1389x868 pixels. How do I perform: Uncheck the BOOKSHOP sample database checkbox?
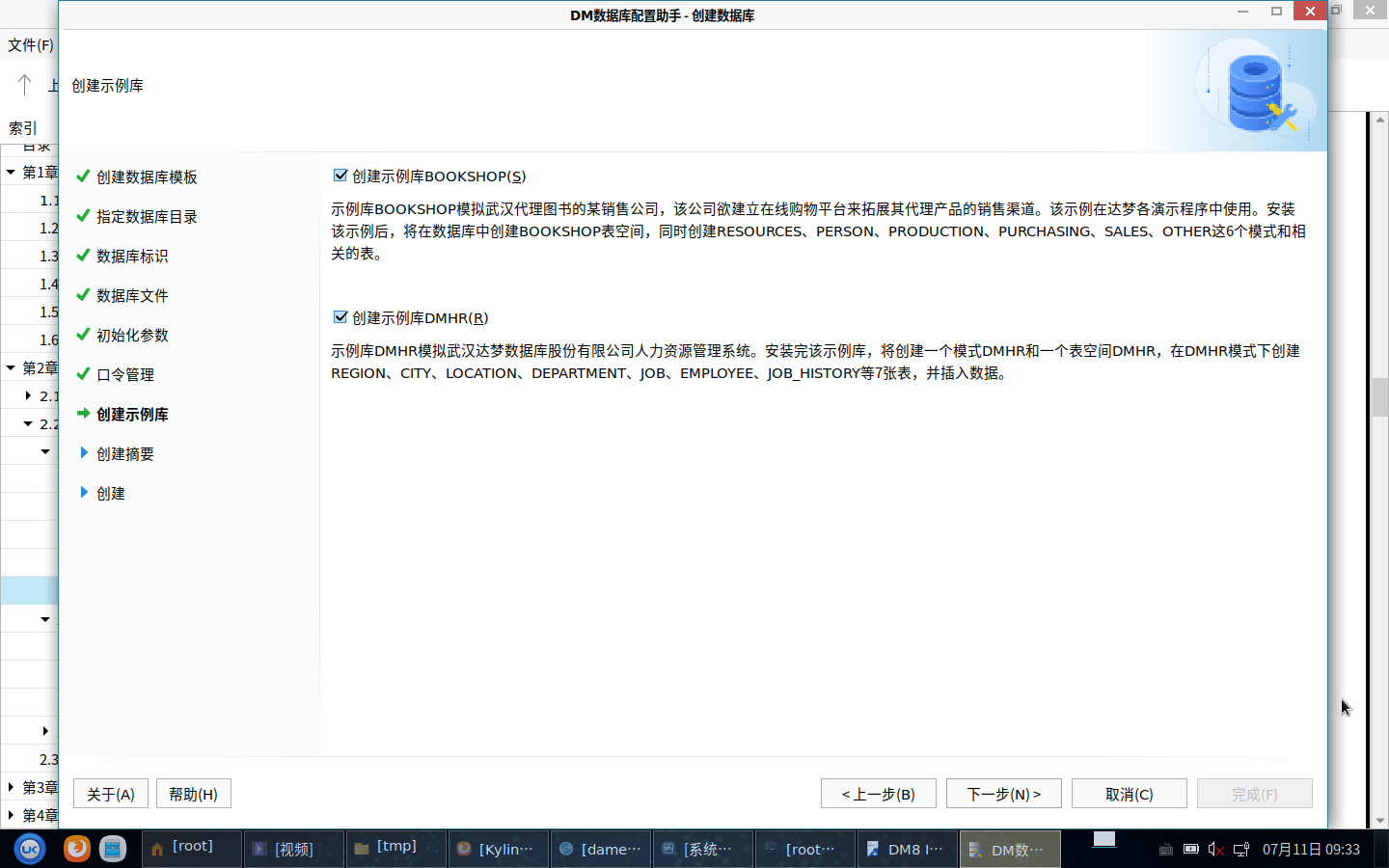tap(340, 176)
